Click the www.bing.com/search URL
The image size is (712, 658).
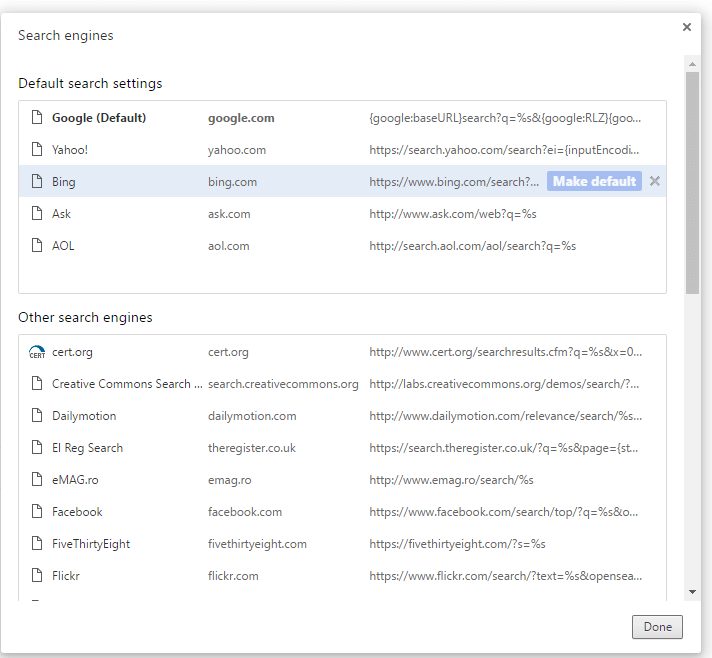454,182
